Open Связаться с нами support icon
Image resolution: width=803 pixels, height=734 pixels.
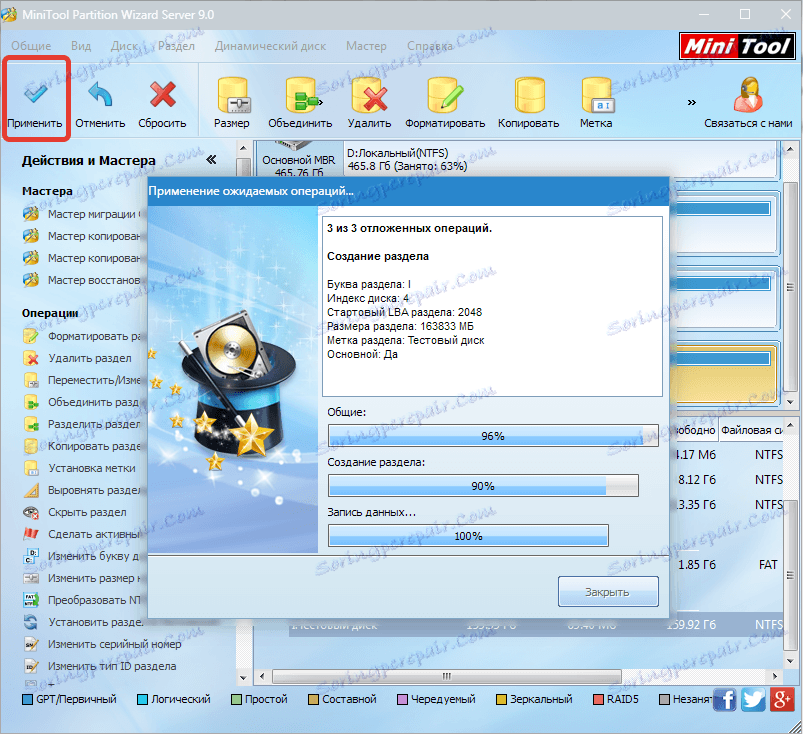point(748,94)
